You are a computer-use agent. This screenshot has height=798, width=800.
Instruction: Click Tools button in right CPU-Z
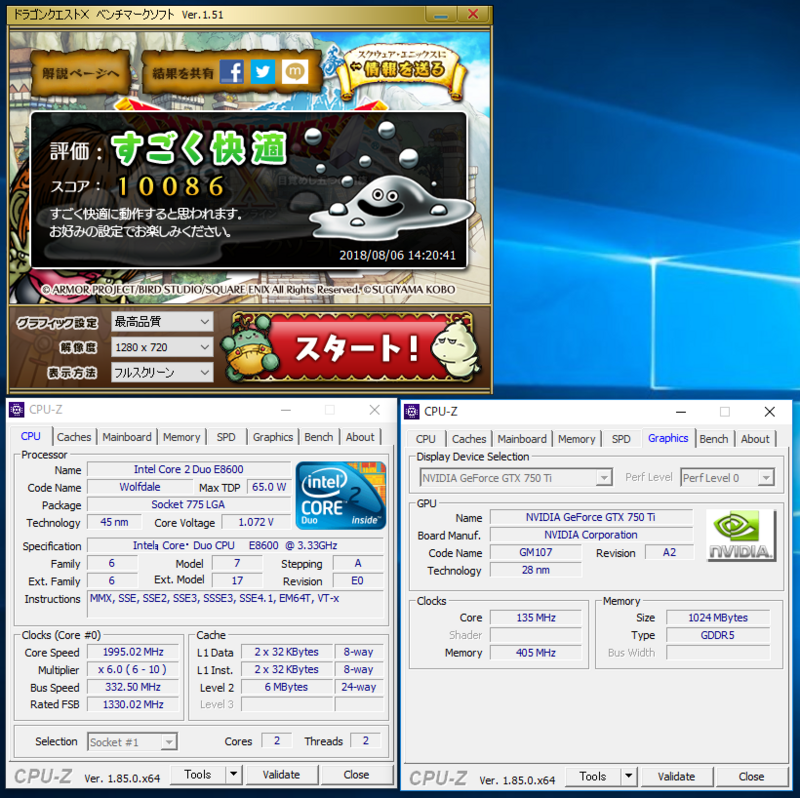click(x=593, y=777)
